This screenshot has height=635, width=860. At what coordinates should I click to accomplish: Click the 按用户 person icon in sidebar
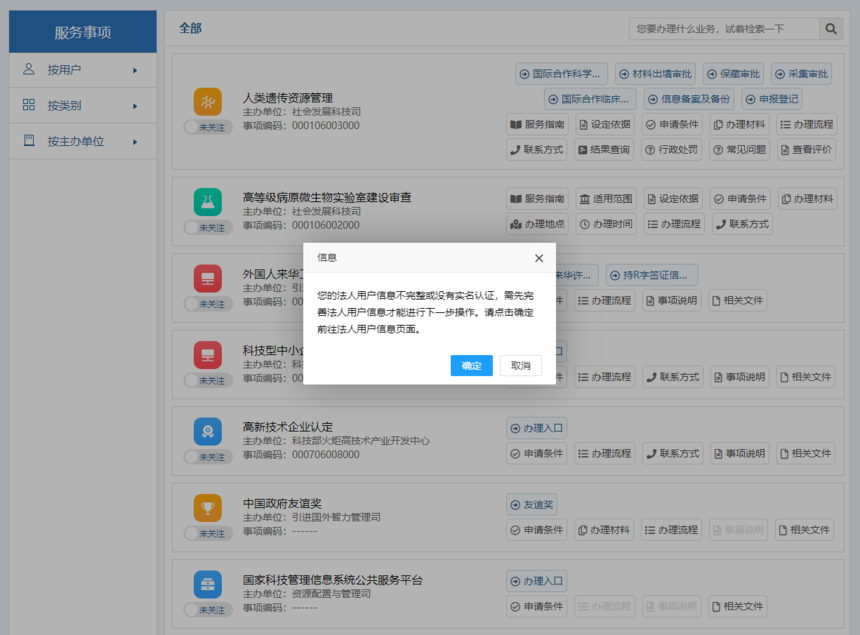[29, 69]
